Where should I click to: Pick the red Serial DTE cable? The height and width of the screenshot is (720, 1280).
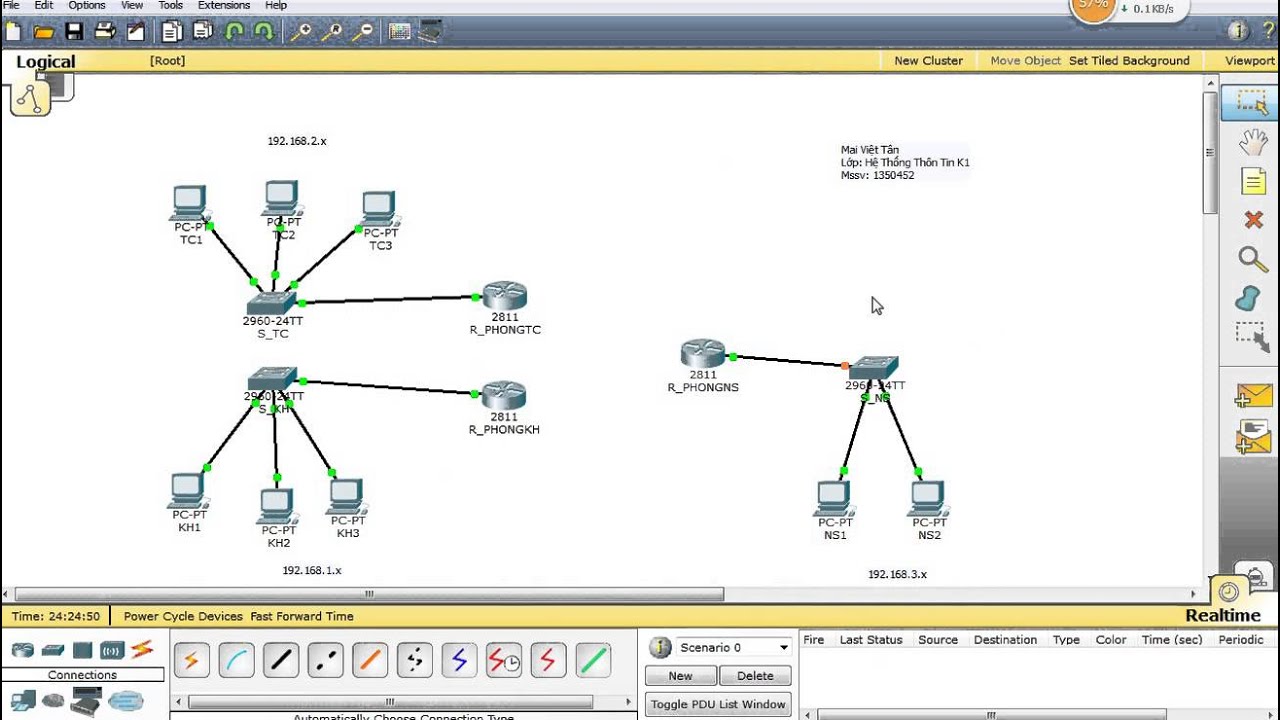click(x=548, y=660)
